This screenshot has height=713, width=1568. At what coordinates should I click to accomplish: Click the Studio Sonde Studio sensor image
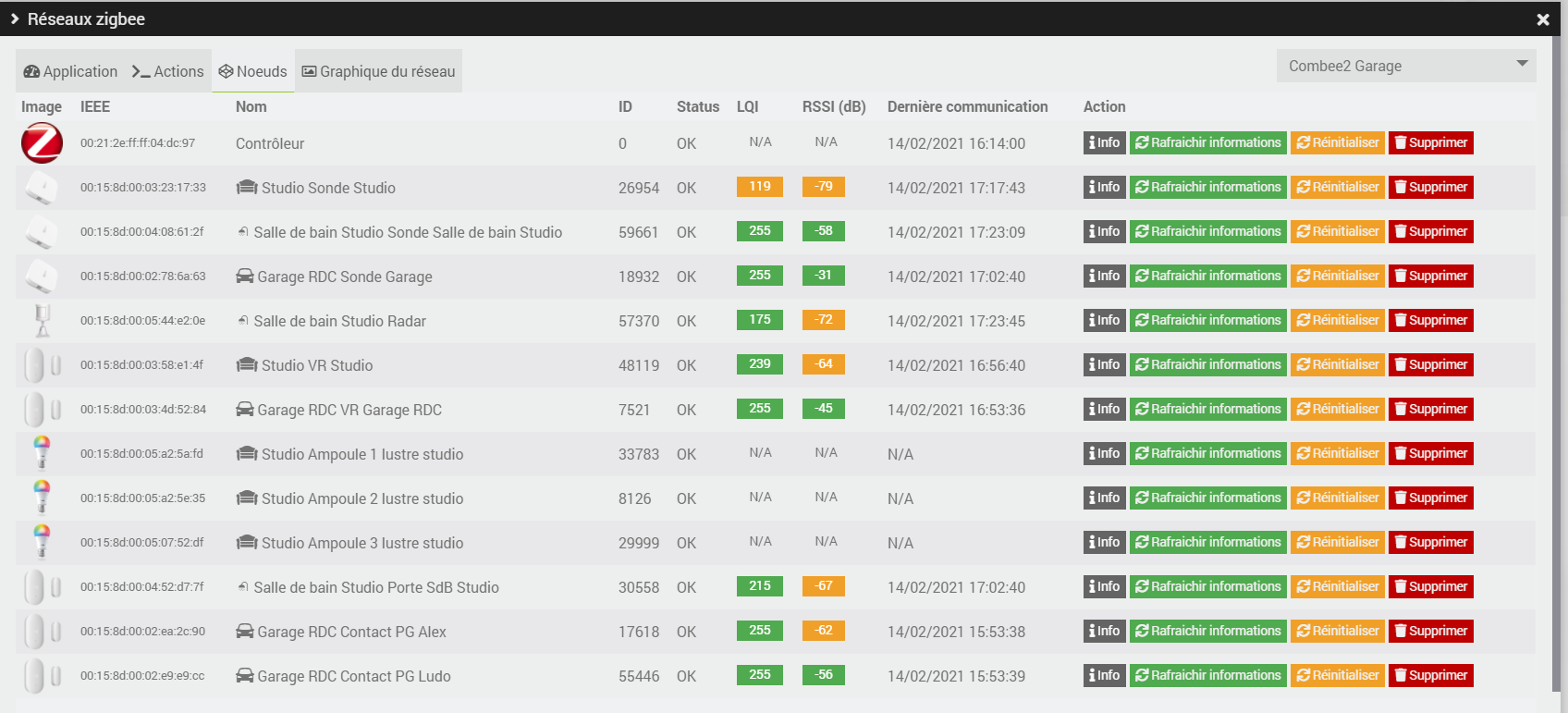(42, 188)
